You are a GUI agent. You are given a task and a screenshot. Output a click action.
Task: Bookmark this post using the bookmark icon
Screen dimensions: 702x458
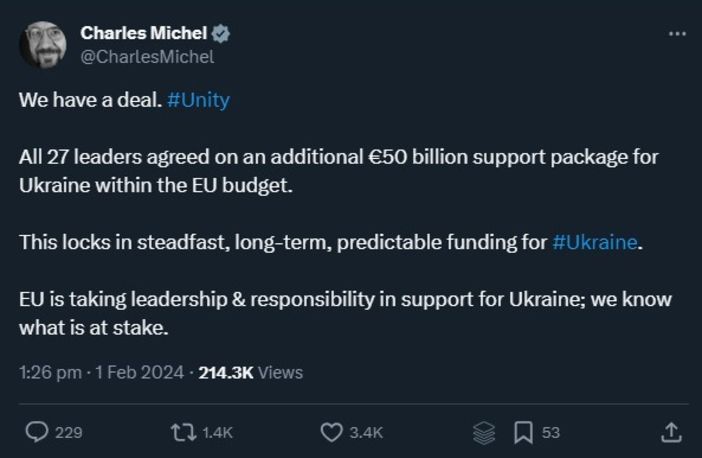[522, 432]
